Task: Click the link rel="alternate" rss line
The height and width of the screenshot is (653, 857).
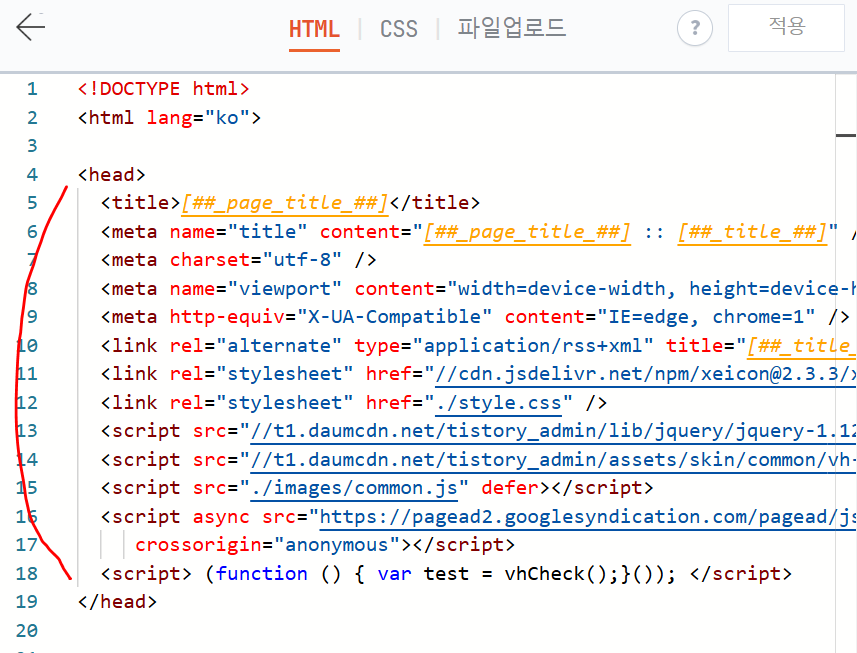Action: (x=478, y=345)
